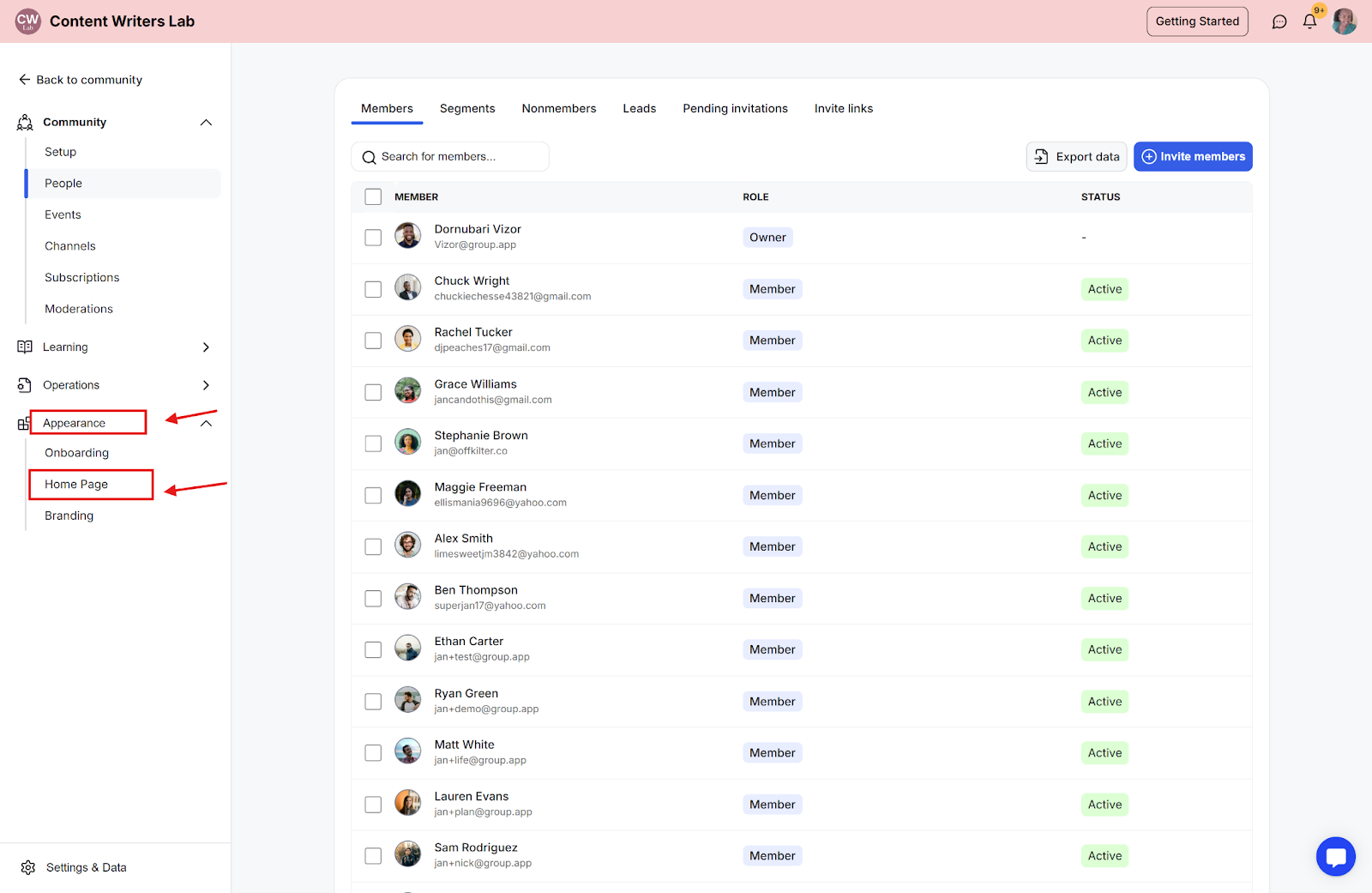
Task: Click the Export data file icon
Action: [x=1041, y=156]
